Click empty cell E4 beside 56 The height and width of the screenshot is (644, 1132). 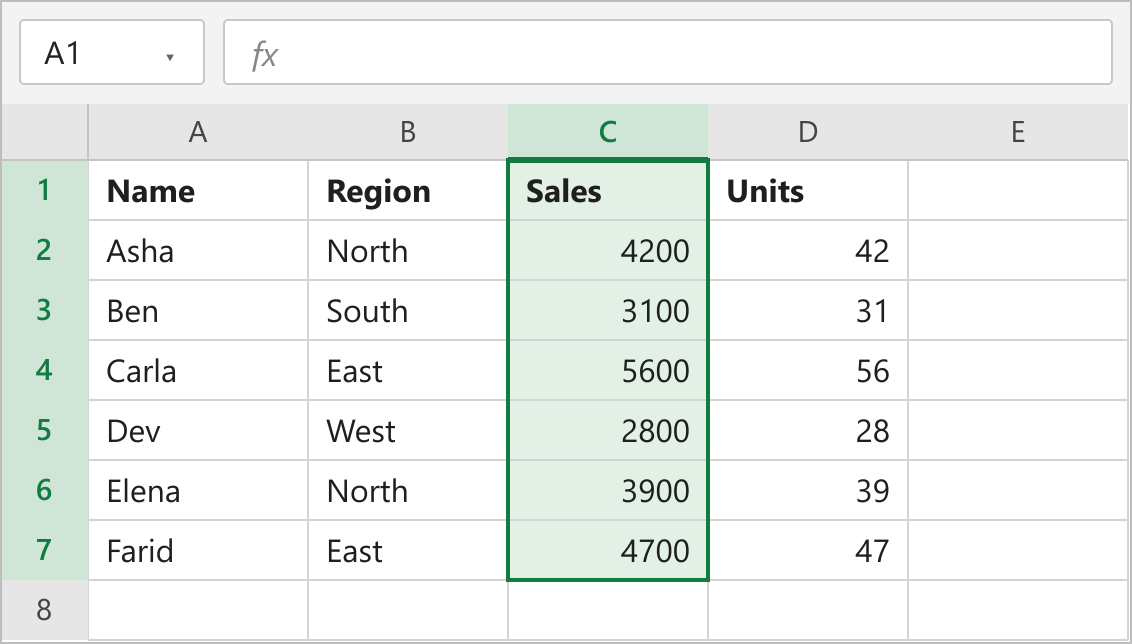coord(1018,370)
